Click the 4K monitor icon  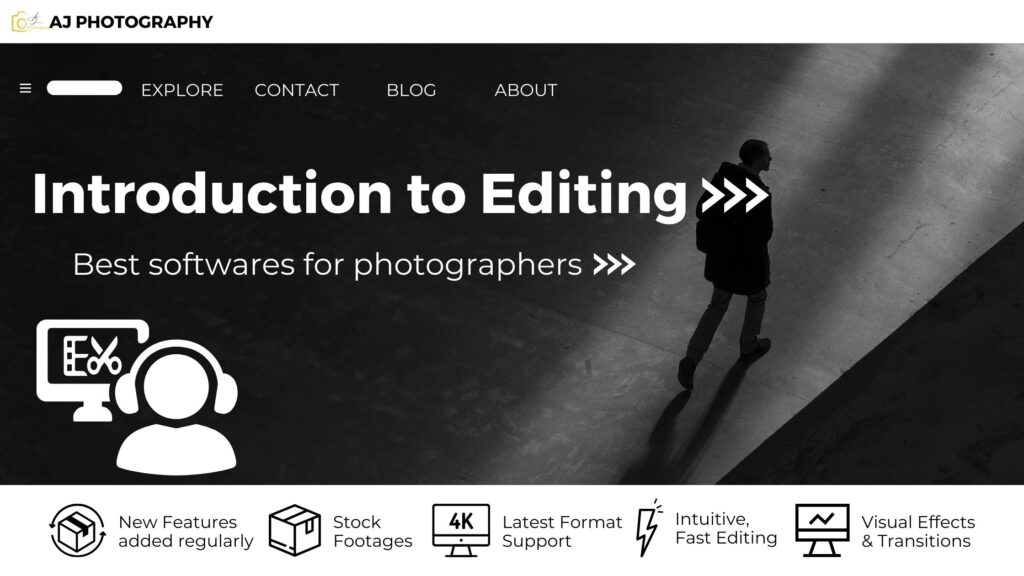click(x=461, y=530)
